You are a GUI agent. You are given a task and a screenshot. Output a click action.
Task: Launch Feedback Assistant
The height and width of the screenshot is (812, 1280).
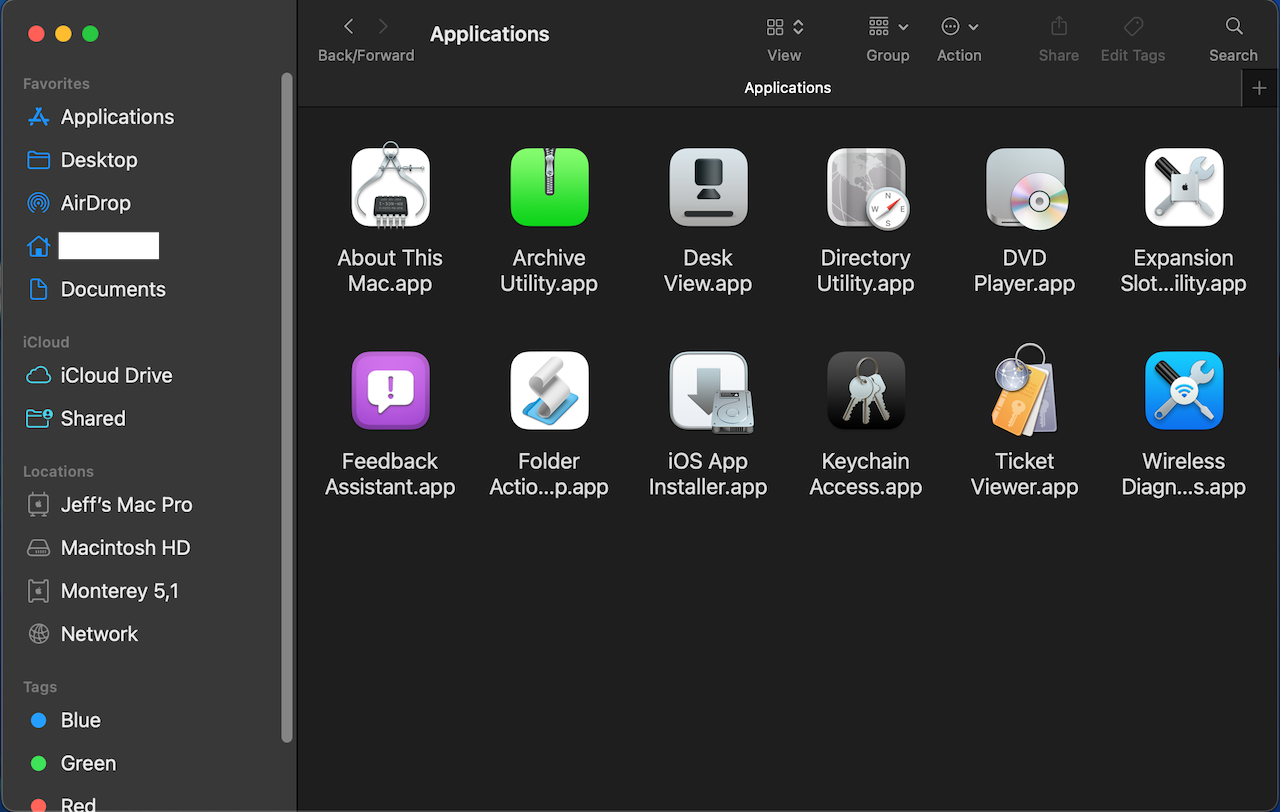[x=390, y=390]
